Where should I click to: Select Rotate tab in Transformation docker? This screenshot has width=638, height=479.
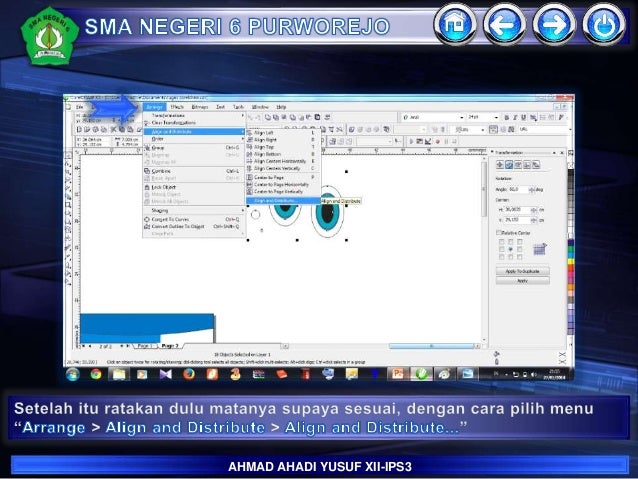point(509,165)
